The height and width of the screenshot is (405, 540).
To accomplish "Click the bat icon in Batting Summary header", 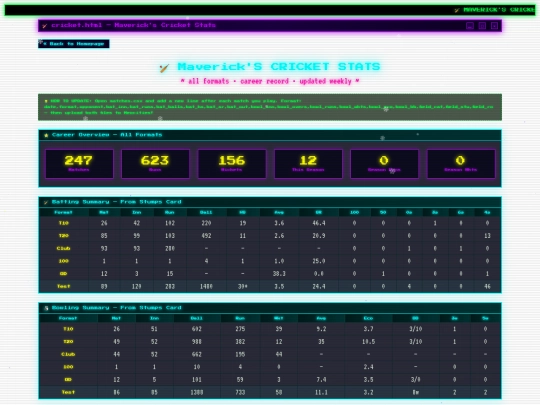I will pos(46,202).
